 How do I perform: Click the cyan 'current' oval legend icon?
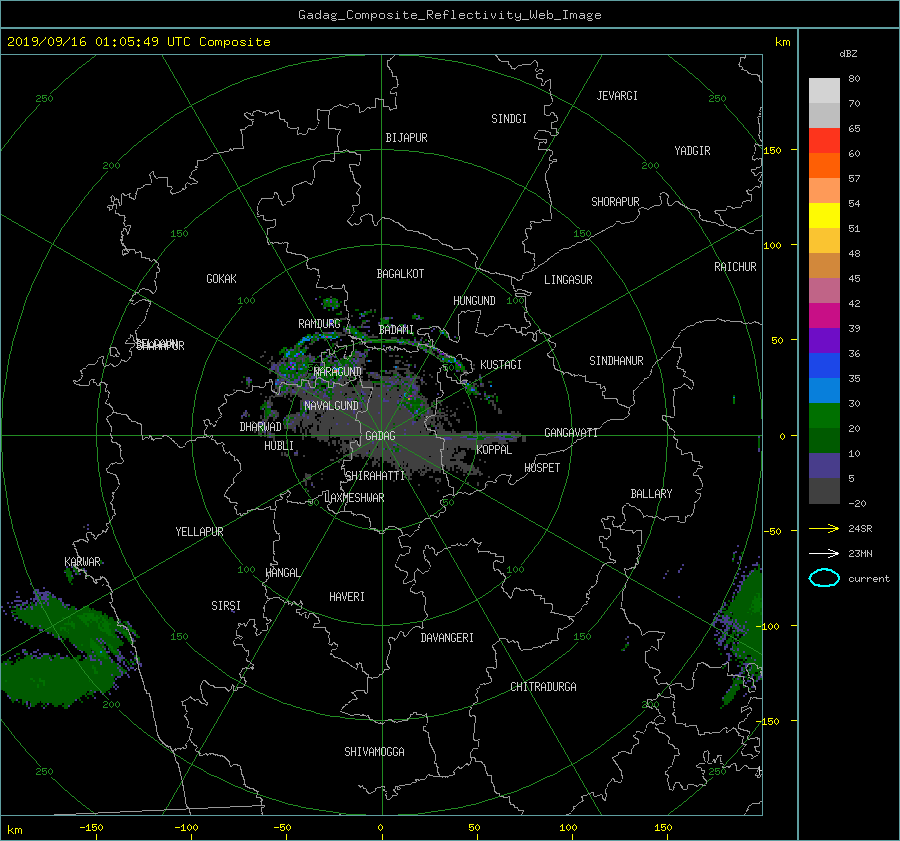[824, 578]
